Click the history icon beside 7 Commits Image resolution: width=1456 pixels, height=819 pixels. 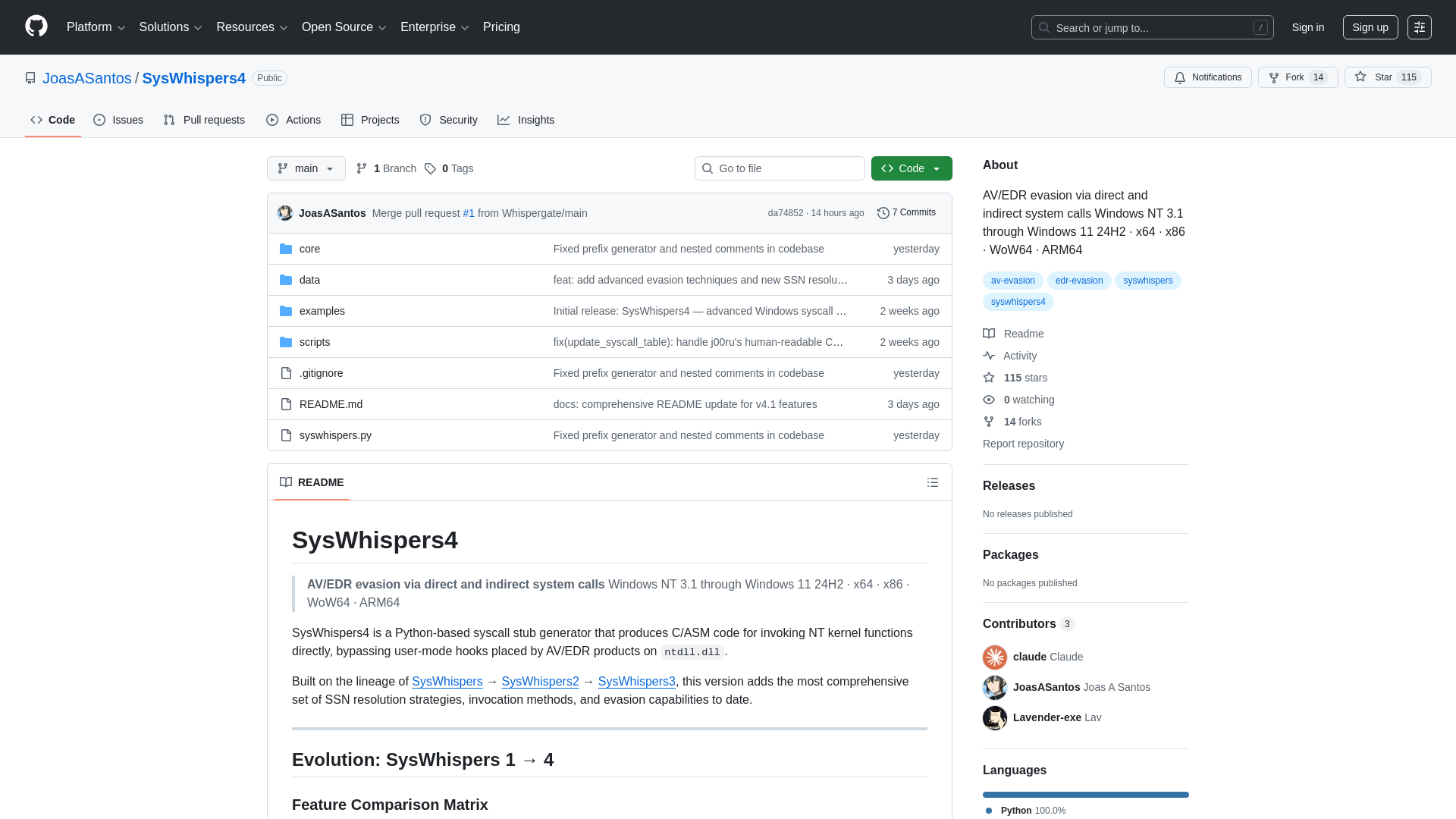[883, 213]
